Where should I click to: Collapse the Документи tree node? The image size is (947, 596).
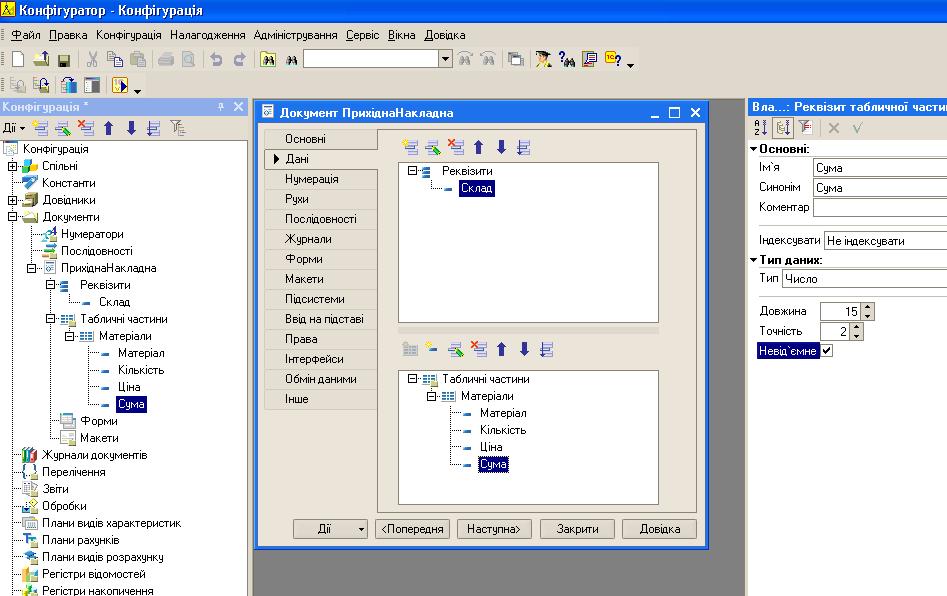(12, 217)
